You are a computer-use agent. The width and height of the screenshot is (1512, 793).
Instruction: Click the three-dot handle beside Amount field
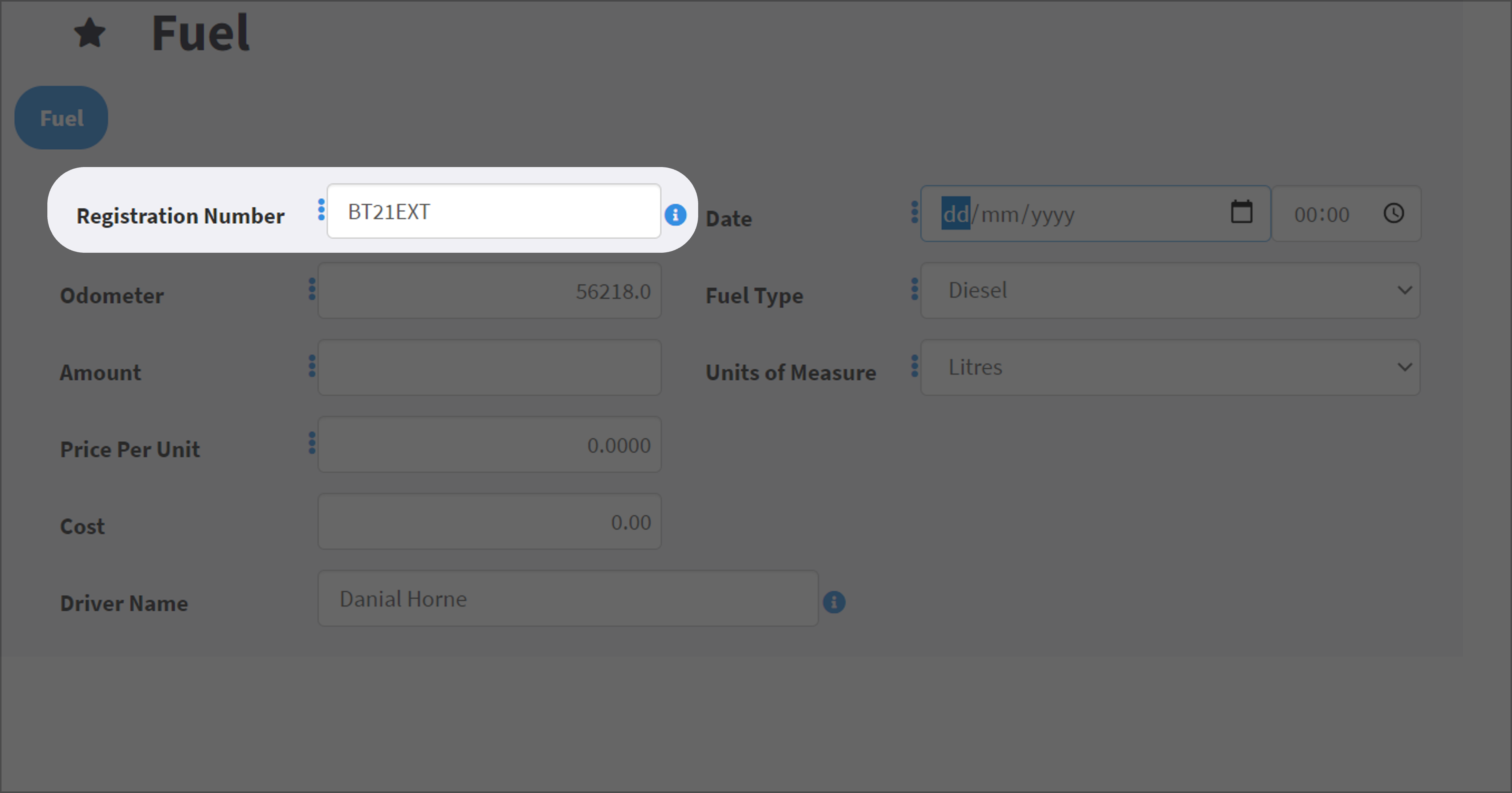click(312, 366)
